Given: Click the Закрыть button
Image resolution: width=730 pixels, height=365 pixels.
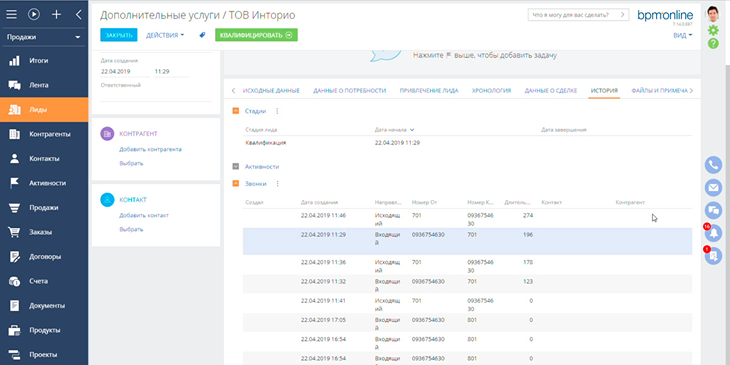Looking at the screenshot, I should (119, 35).
